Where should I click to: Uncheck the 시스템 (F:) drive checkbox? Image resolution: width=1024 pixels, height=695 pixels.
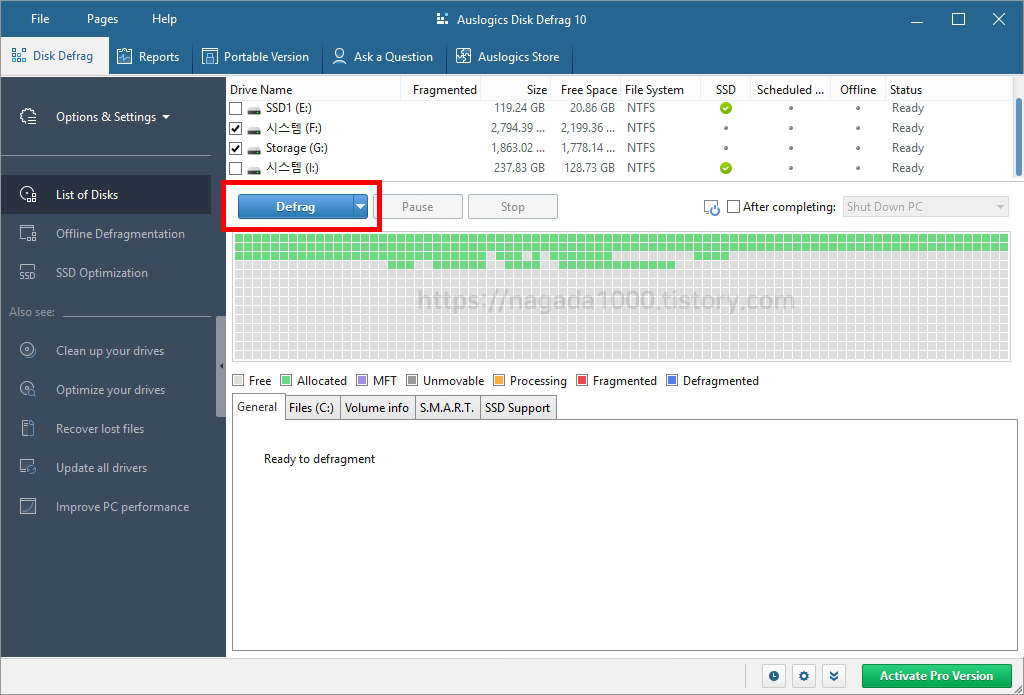(x=236, y=129)
